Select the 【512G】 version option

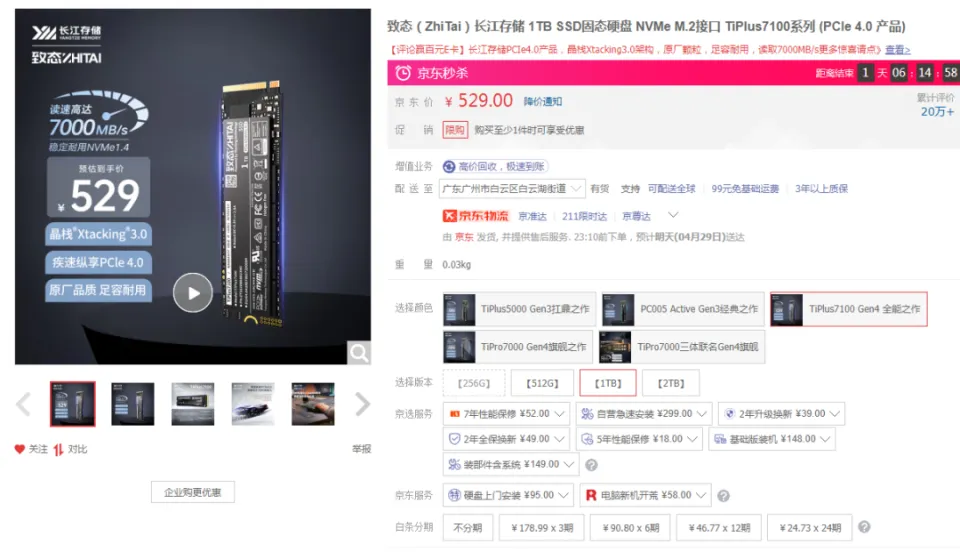542,383
